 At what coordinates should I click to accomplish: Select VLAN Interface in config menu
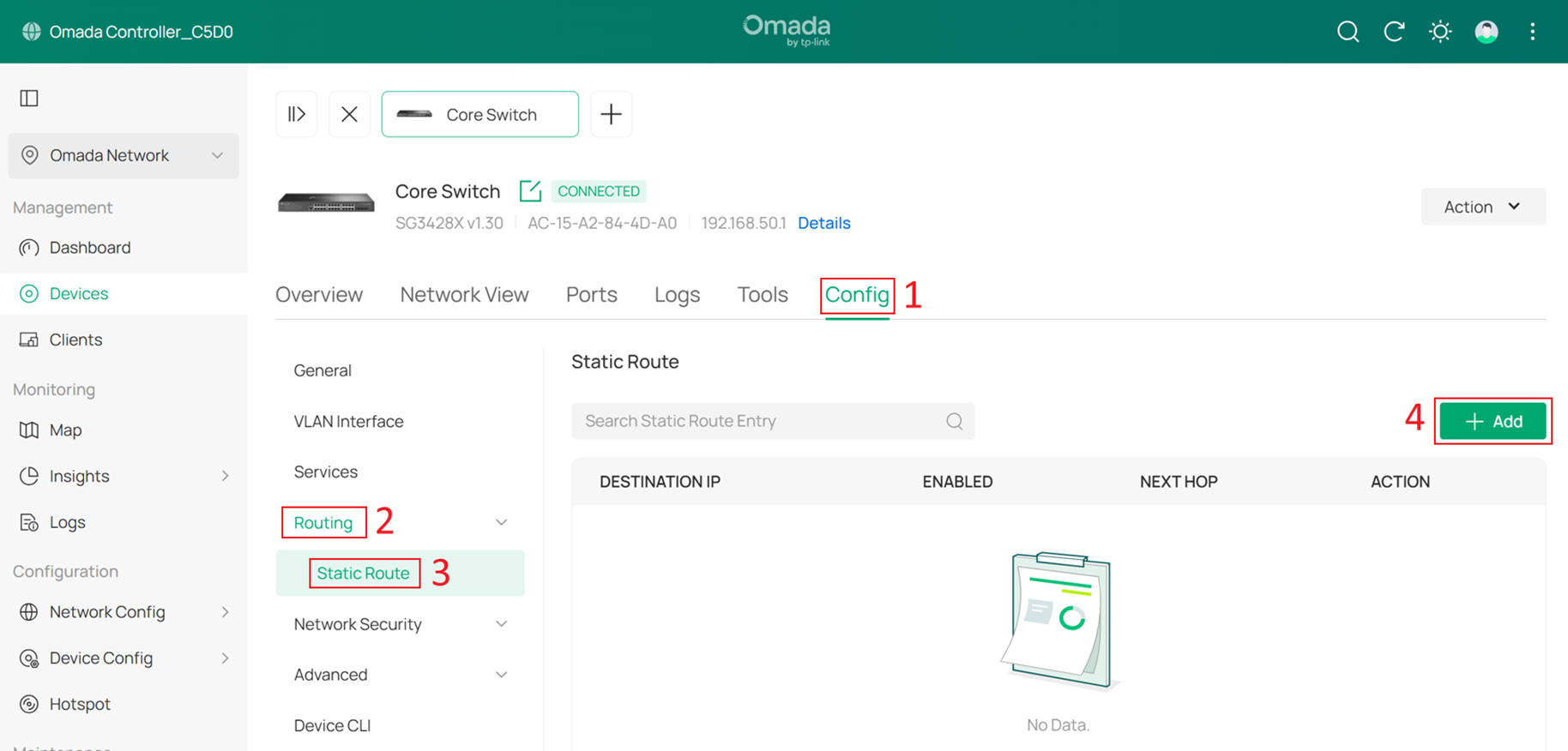348,422
